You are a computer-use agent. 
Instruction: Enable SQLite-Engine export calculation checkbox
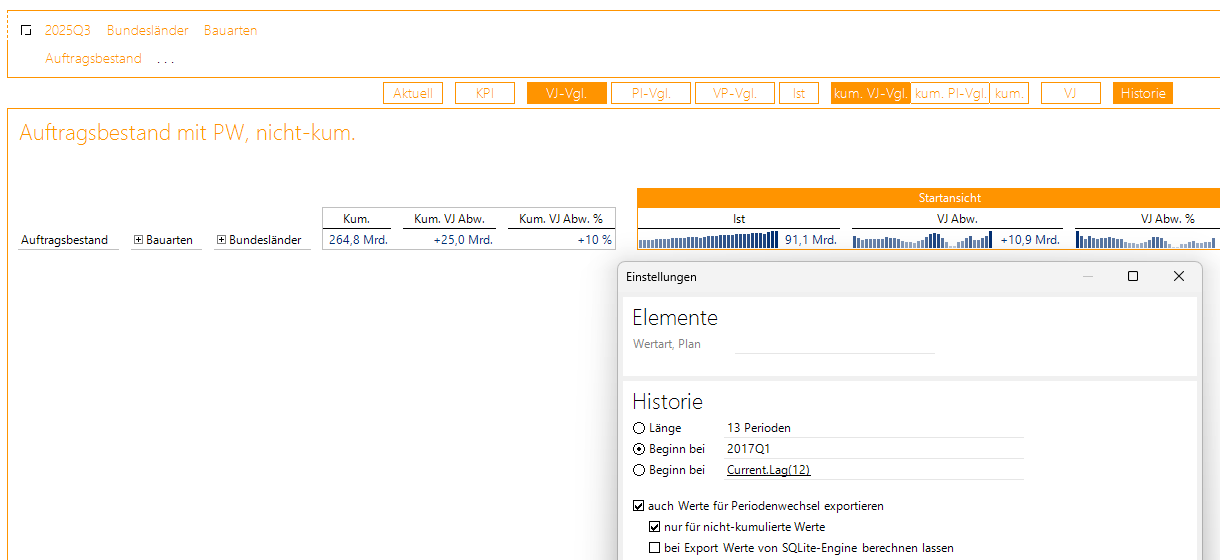[x=655, y=548]
